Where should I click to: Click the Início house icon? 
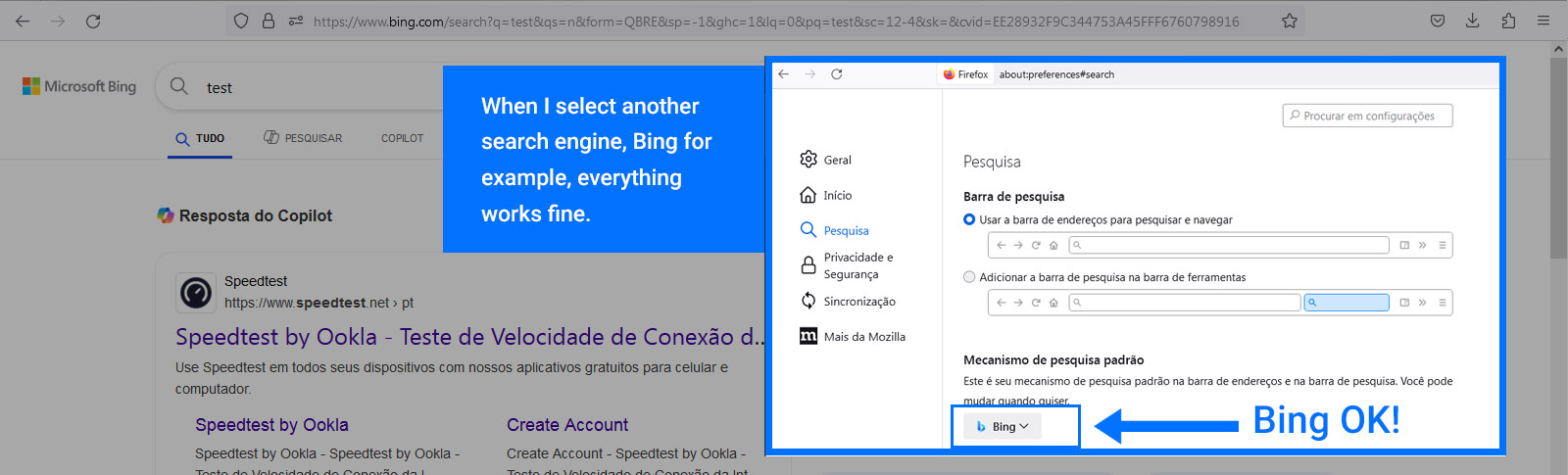(808, 195)
